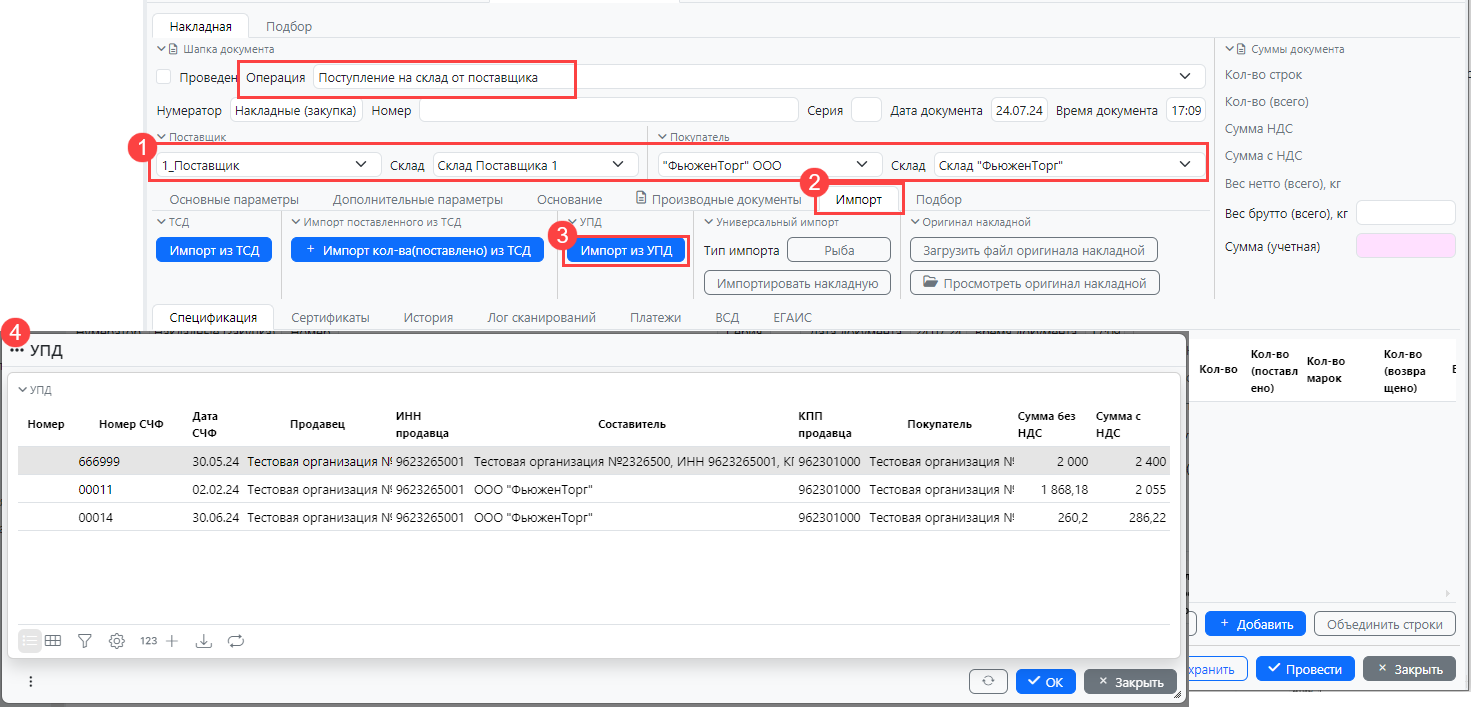Click the download icon in УПД toolbar

pyautogui.click(x=204, y=641)
